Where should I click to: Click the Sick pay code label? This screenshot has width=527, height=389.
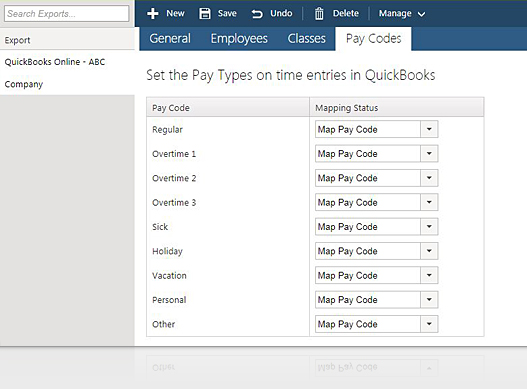(x=160, y=227)
